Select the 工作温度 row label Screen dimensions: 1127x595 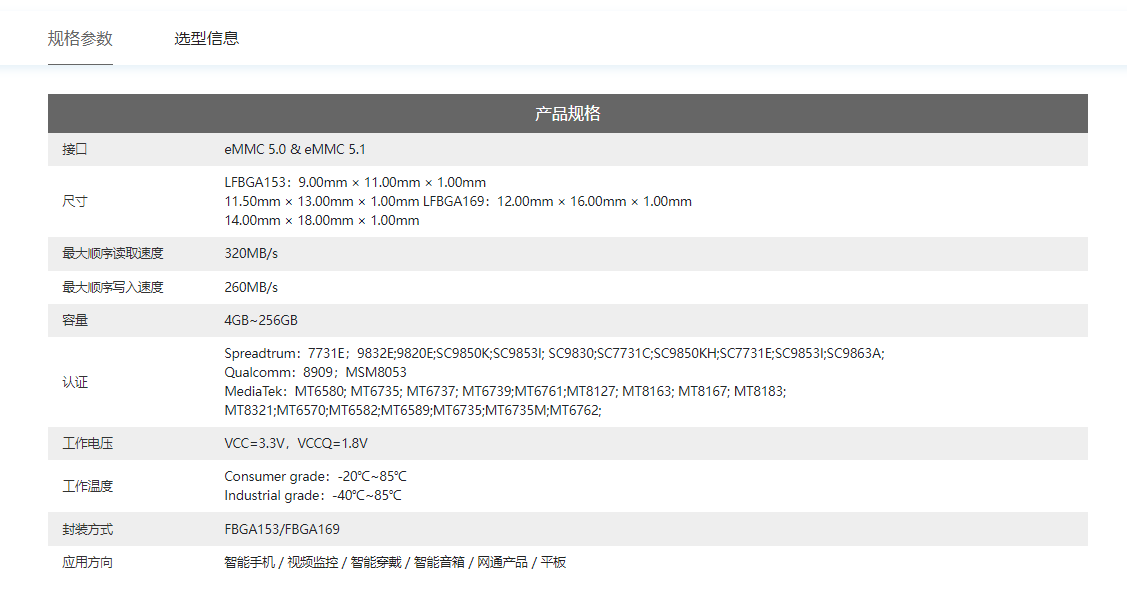point(88,486)
